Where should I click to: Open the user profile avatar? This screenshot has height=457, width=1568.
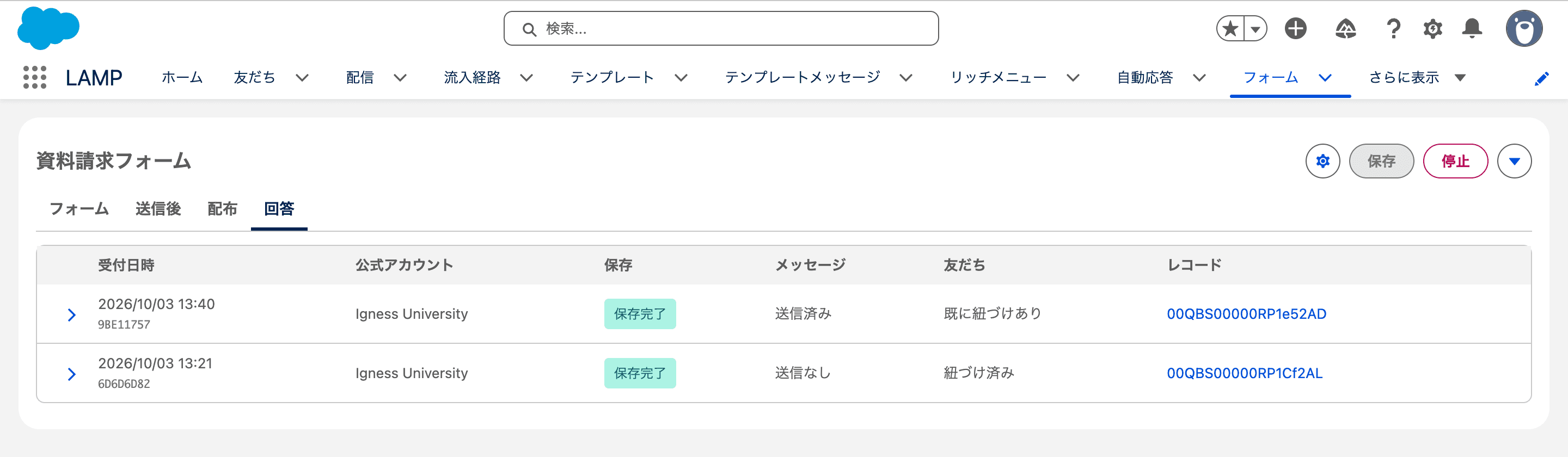tap(1523, 29)
